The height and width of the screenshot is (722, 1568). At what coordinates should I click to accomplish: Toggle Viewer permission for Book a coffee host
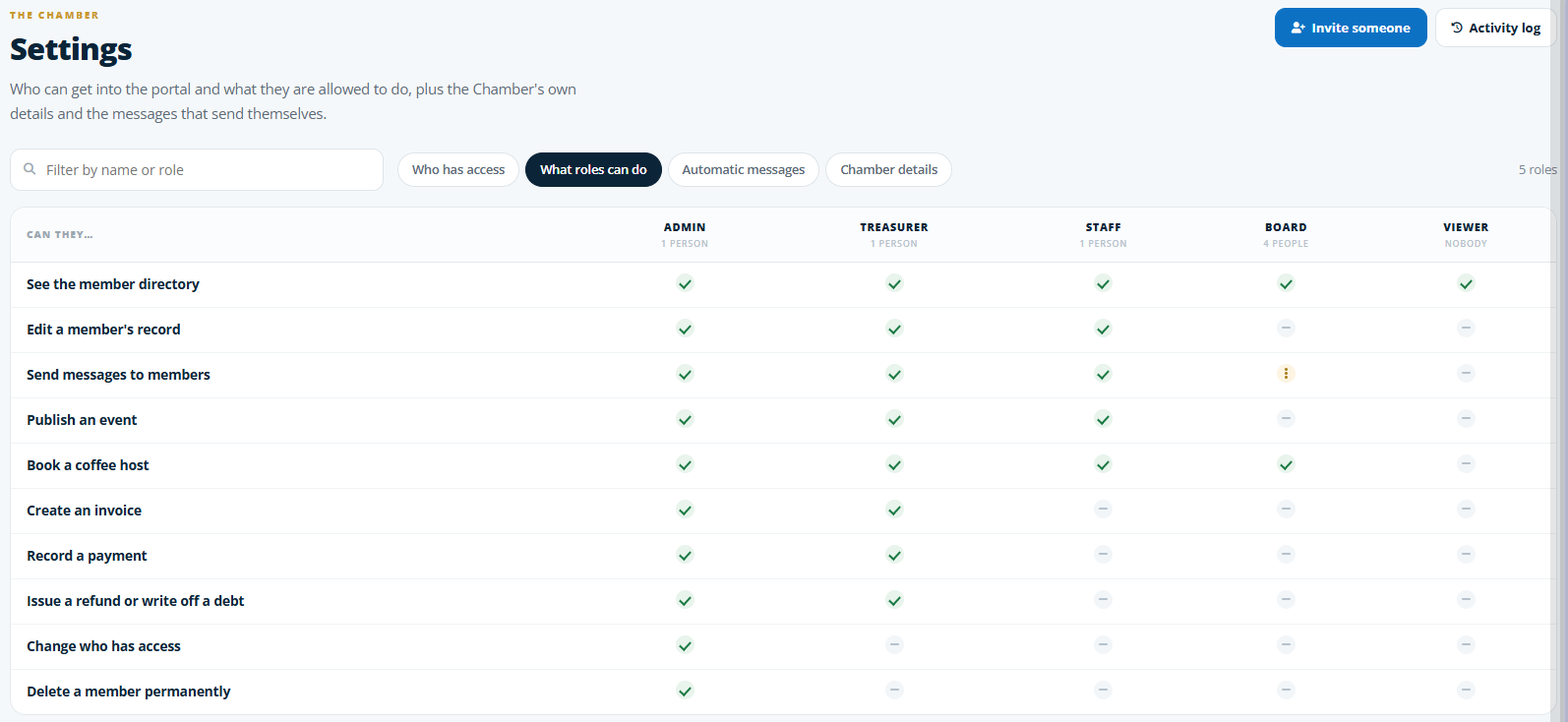click(1466, 464)
